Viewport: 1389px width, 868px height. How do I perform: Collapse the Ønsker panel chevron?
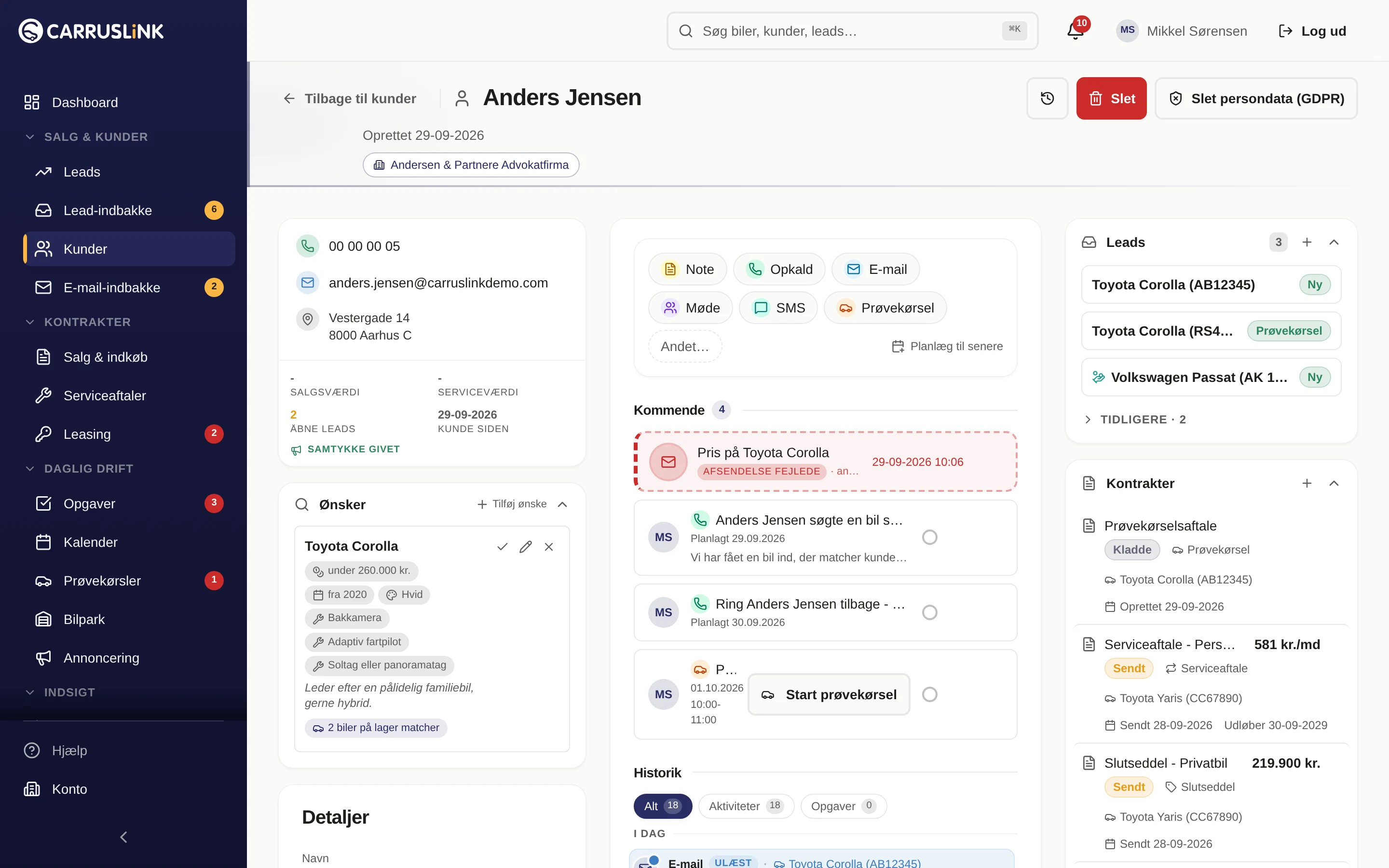click(x=562, y=504)
